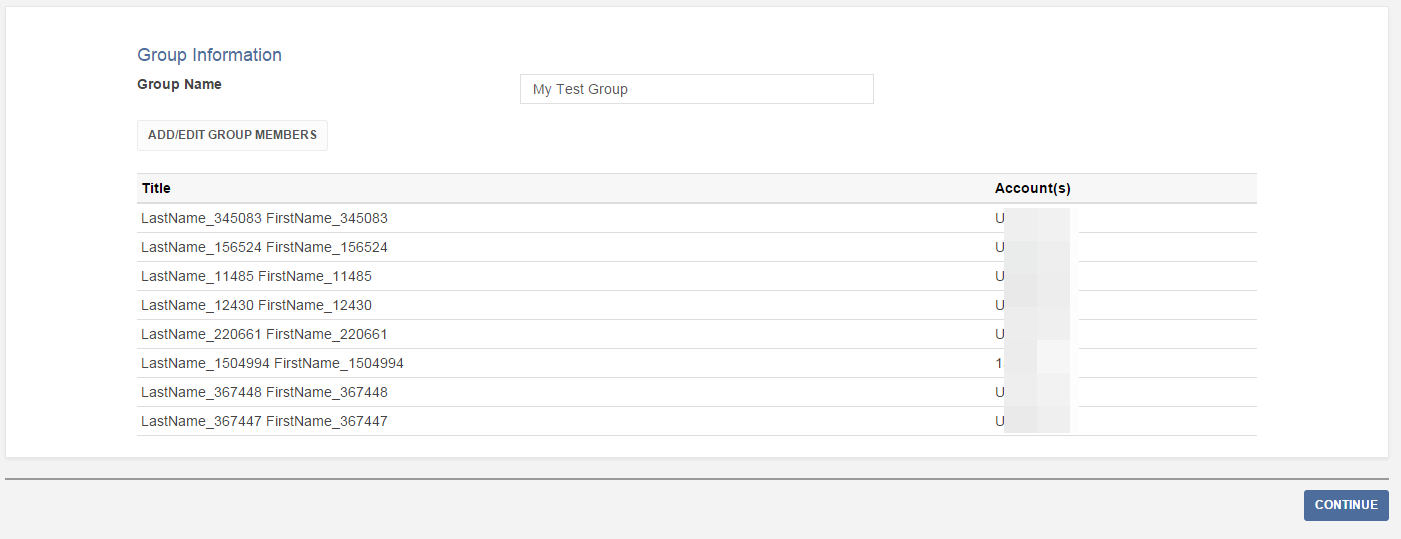The image size is (1401, 539).
Task: Click the Account(s) column header
Action: pyautogui.click(x=1032, y=188)
